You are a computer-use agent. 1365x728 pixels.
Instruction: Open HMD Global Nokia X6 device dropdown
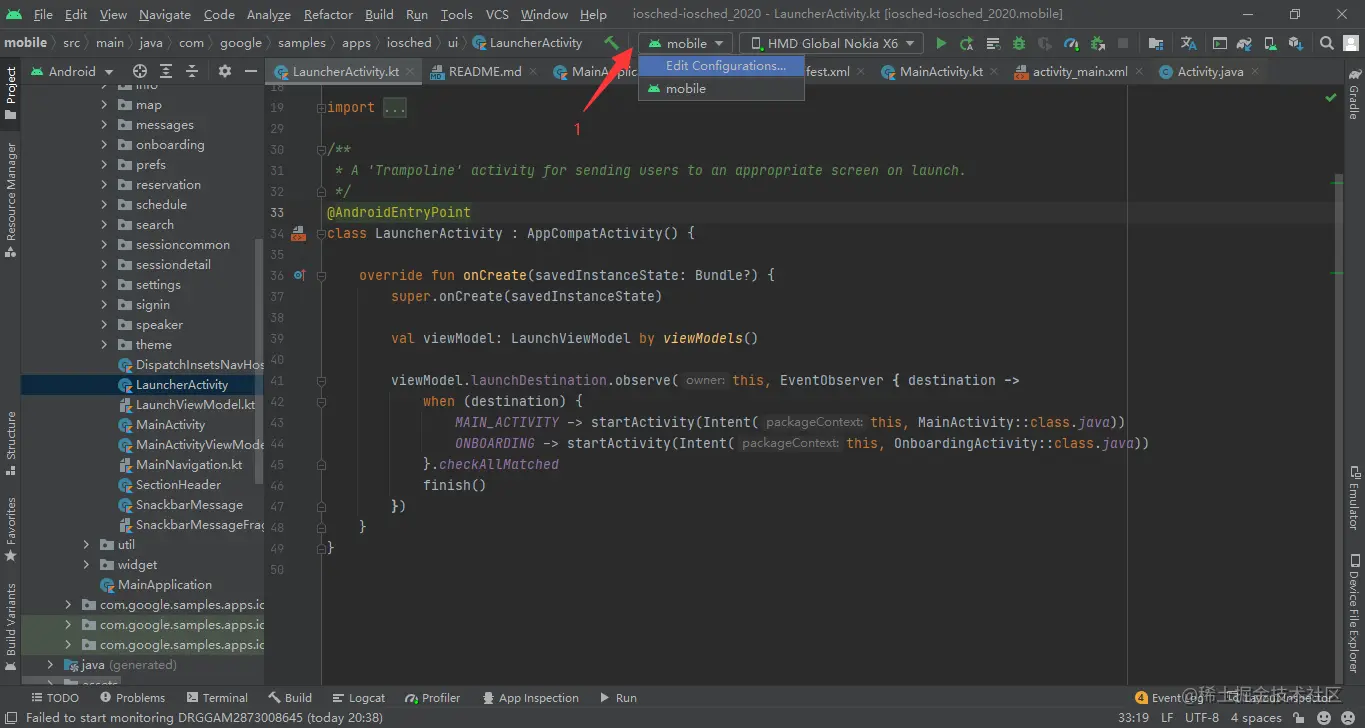coord(831,43)
